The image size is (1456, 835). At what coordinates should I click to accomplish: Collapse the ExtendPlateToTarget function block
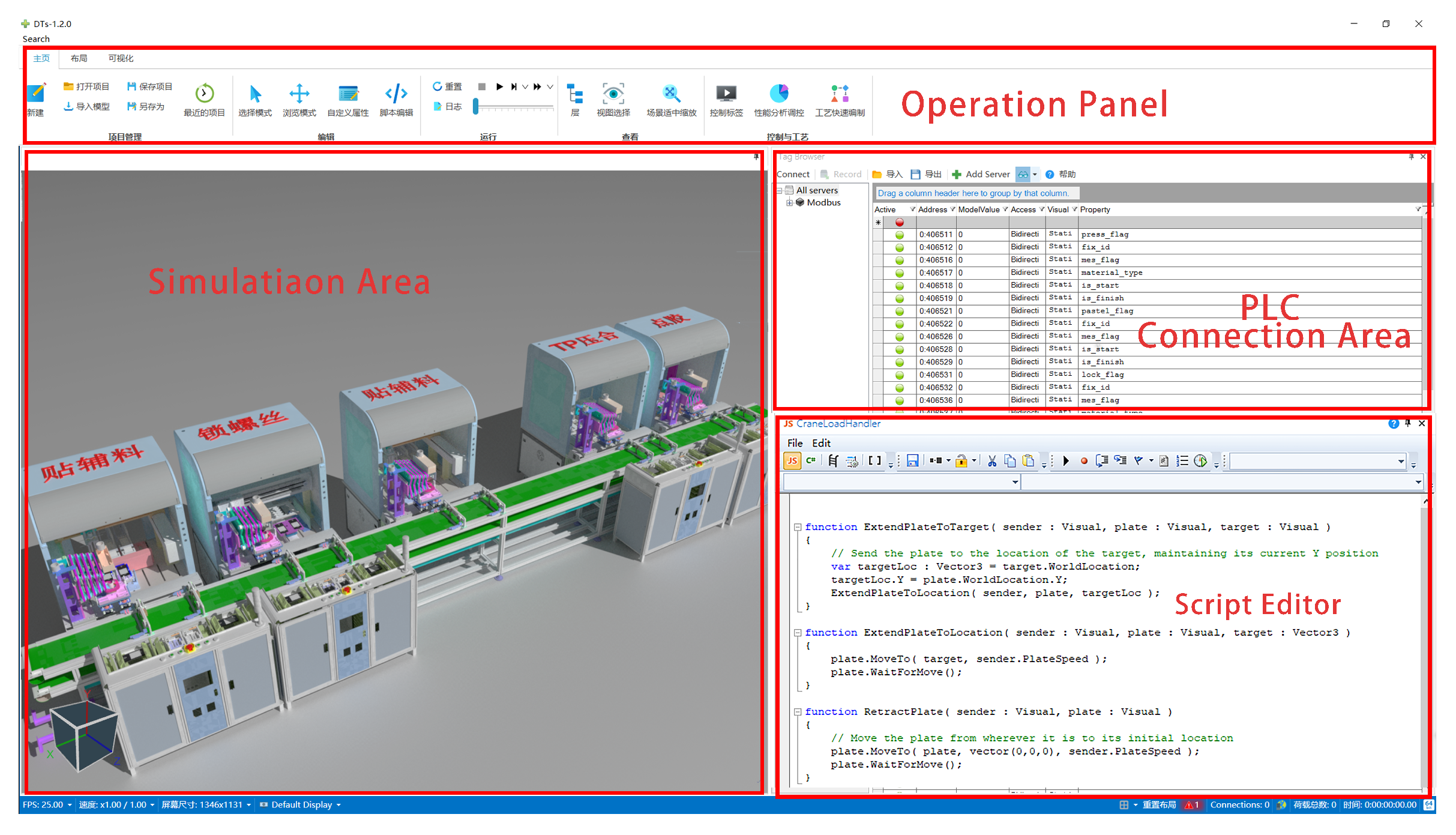798,527
